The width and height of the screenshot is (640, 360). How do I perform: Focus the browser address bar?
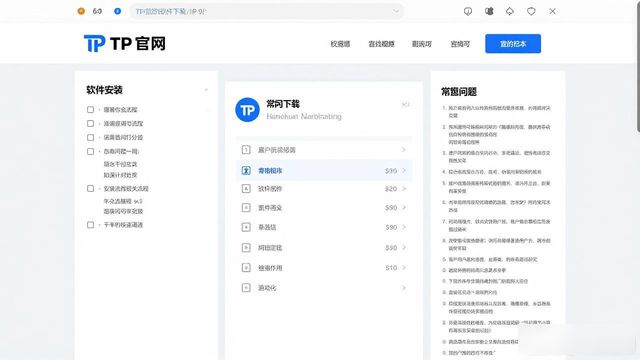[x=267, y=11]
